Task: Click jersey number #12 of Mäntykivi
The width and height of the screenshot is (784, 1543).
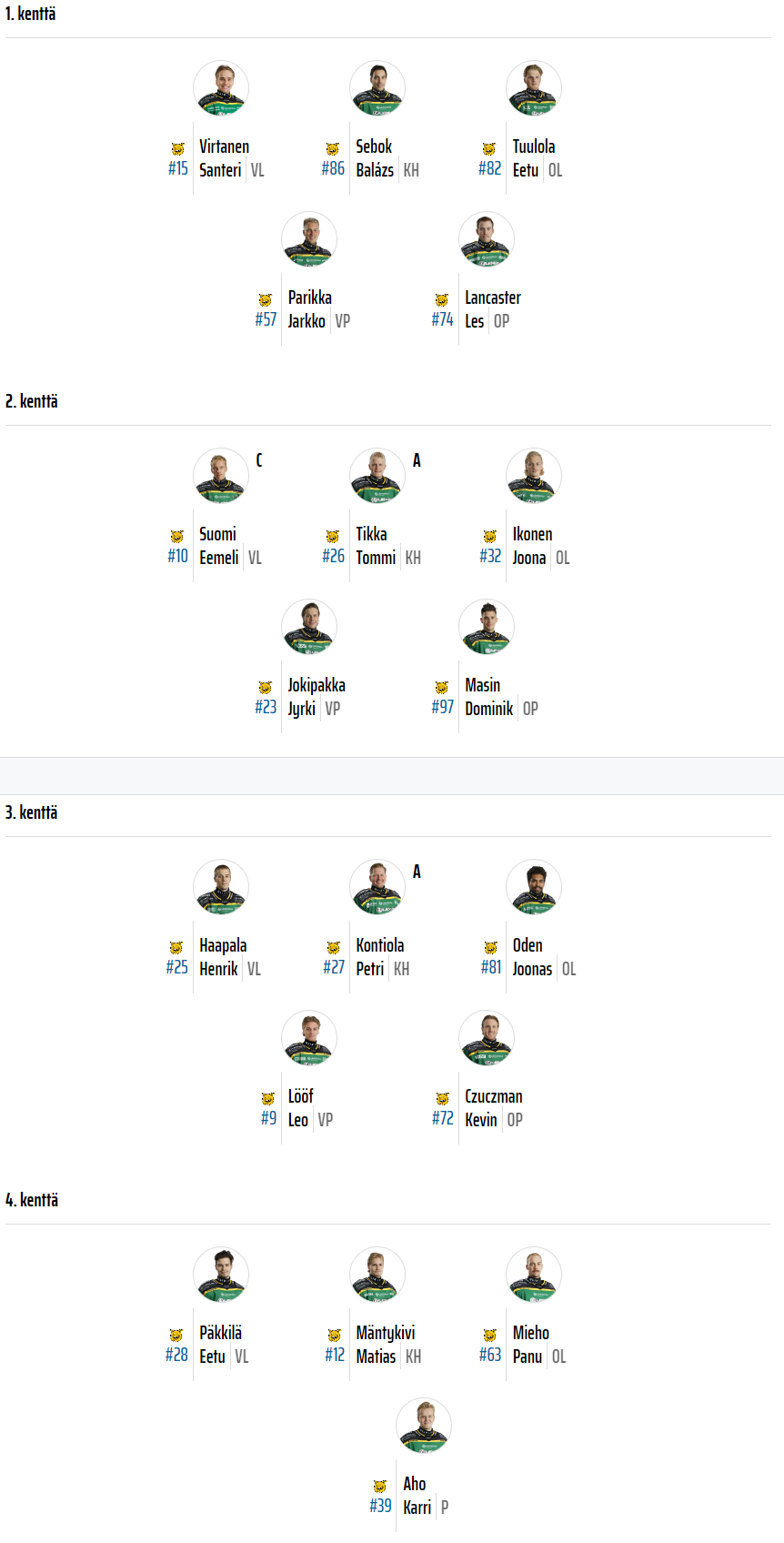Action: click(335, 1355)
